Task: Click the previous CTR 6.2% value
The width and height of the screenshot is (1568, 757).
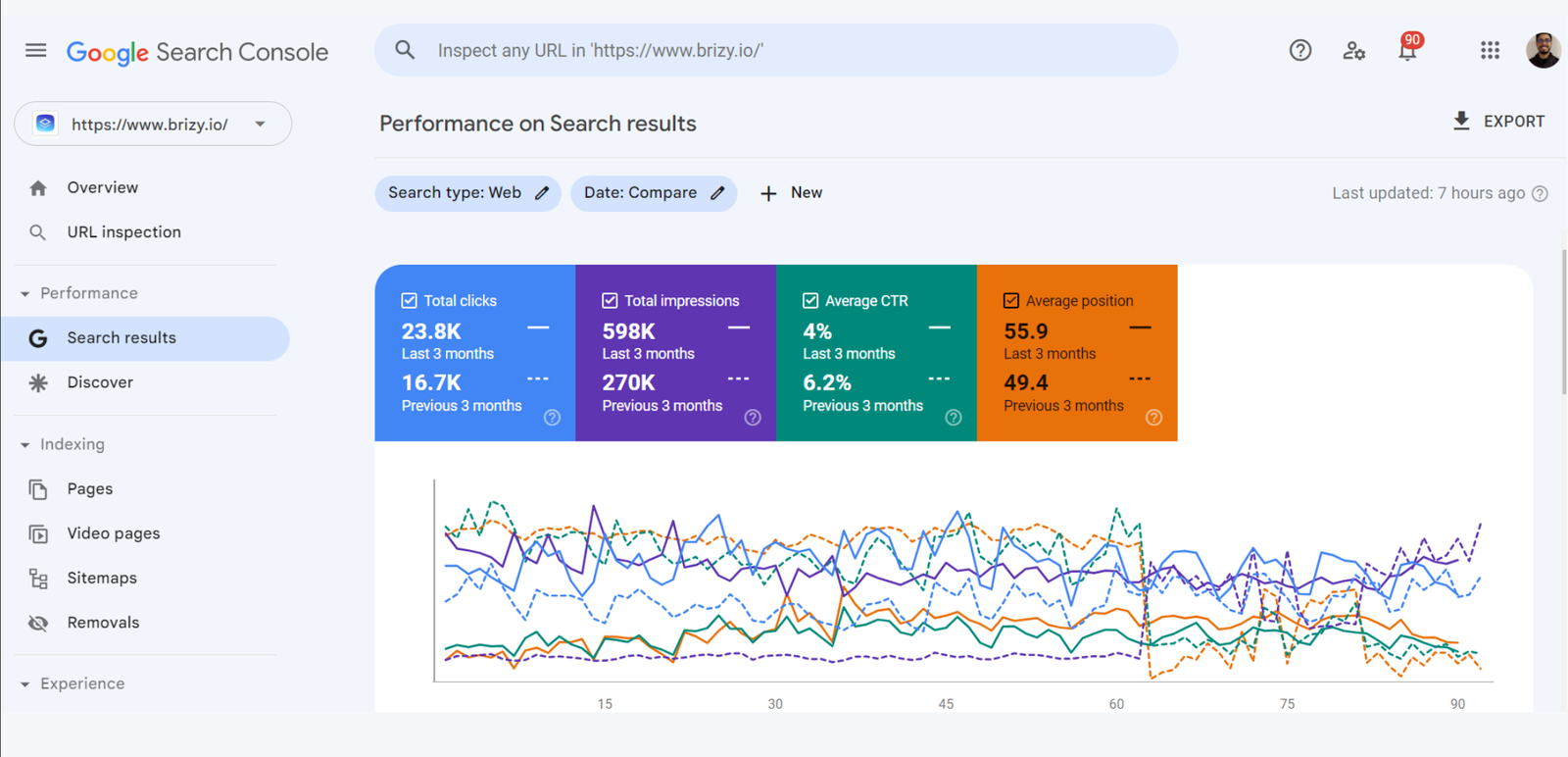Action: [827, 382]
